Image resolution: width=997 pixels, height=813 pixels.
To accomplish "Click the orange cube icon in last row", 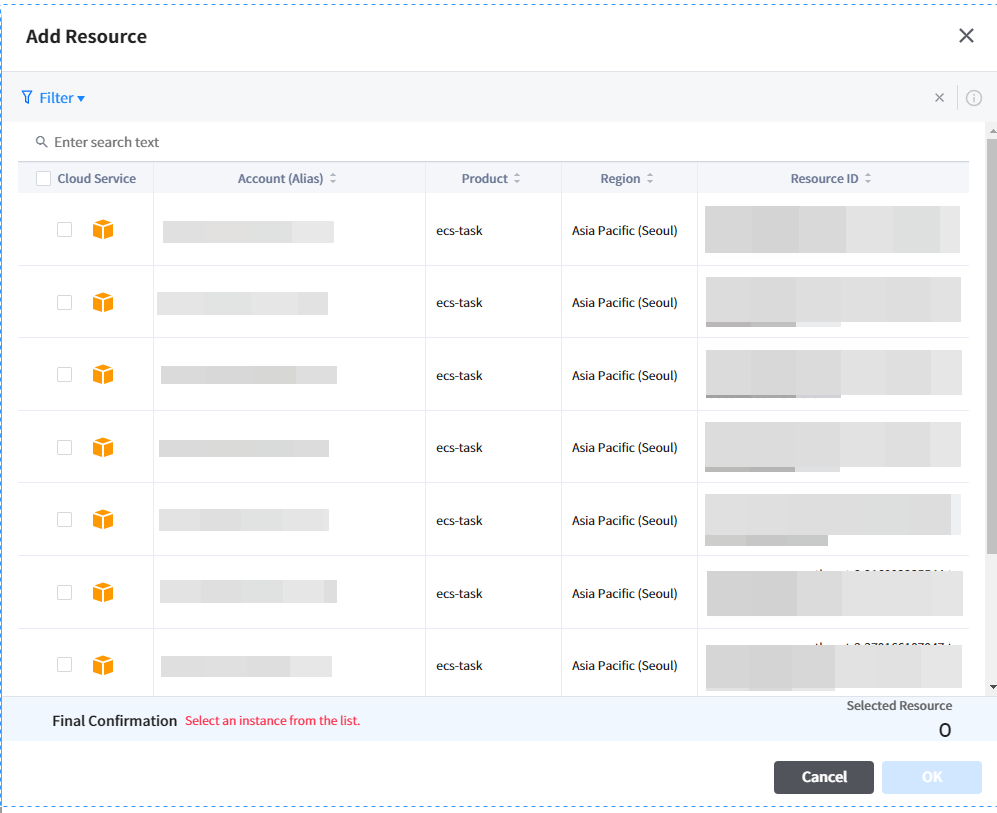I will (103, 665).
